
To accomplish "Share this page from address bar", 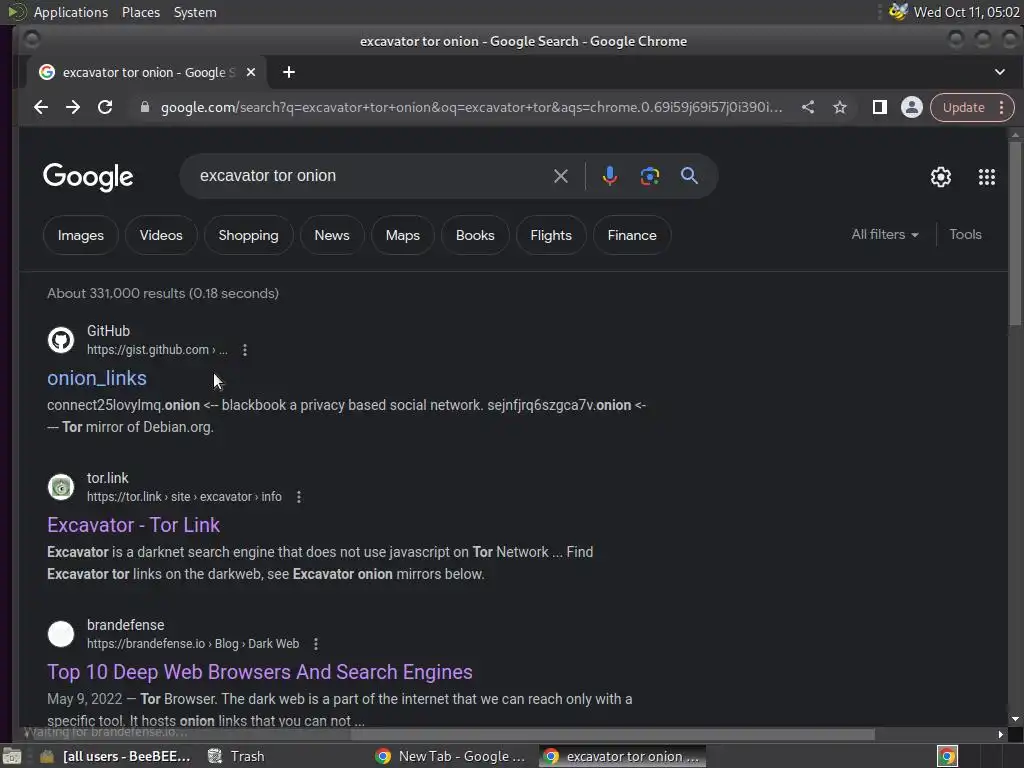I will [x=808, y=107].
